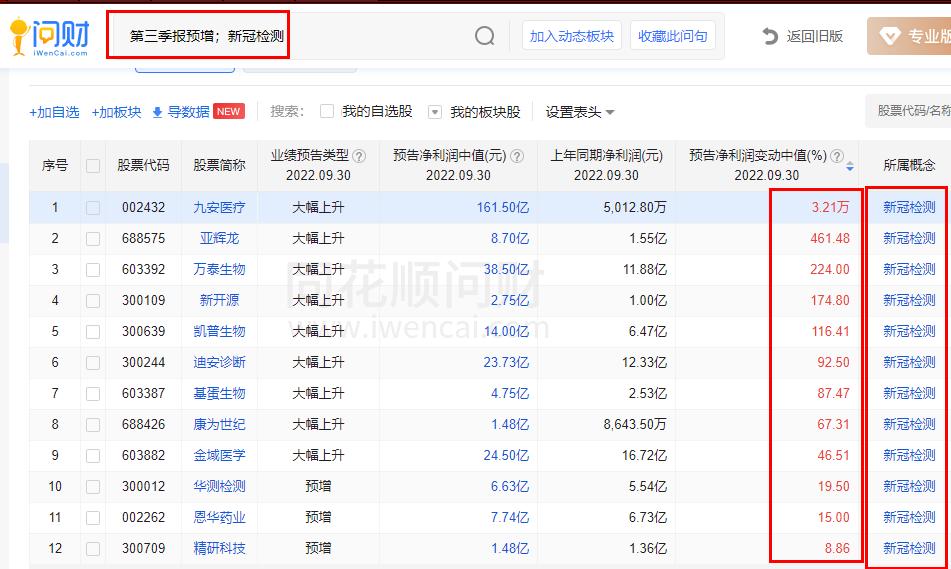Click the 所属概念 column header

pos(909,165)
